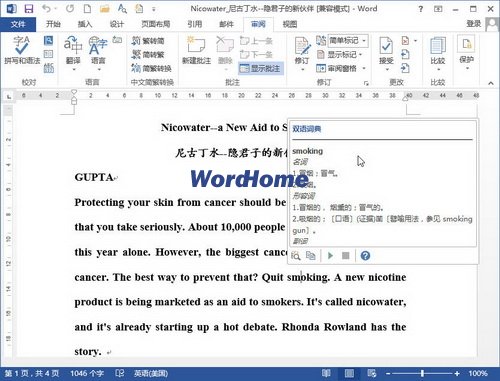Image resolution: width=500 pixels, height=381 pixels.
Task: Create a new blank document icon
Action: click(x=87, y=8)
